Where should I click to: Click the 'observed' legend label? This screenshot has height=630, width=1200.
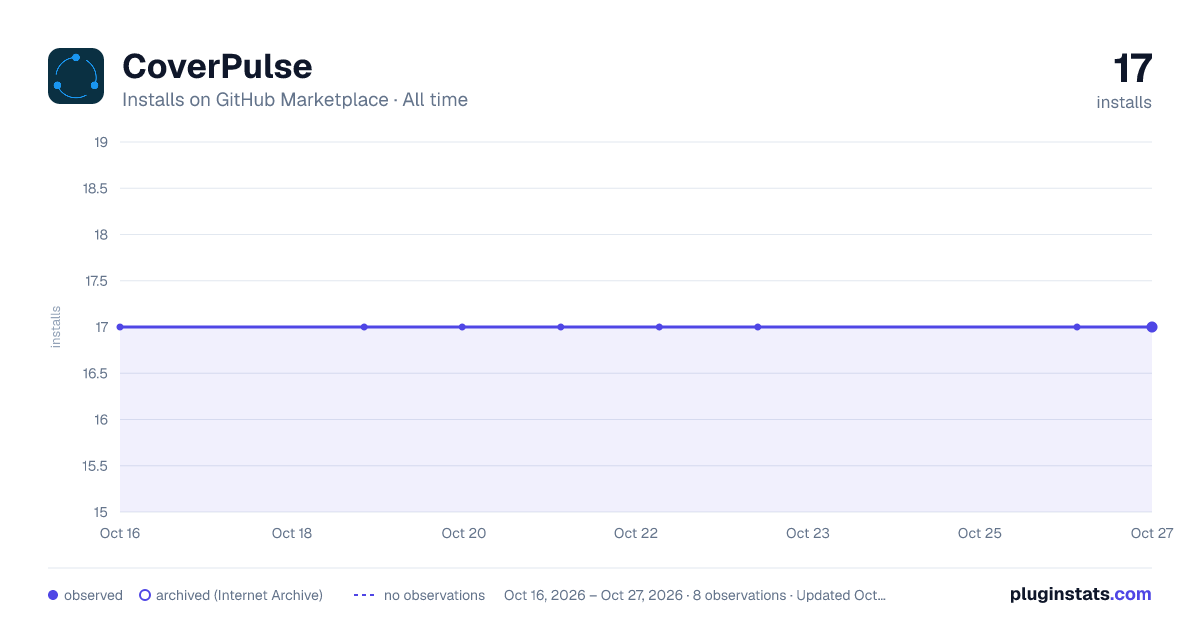click(93, 595)
